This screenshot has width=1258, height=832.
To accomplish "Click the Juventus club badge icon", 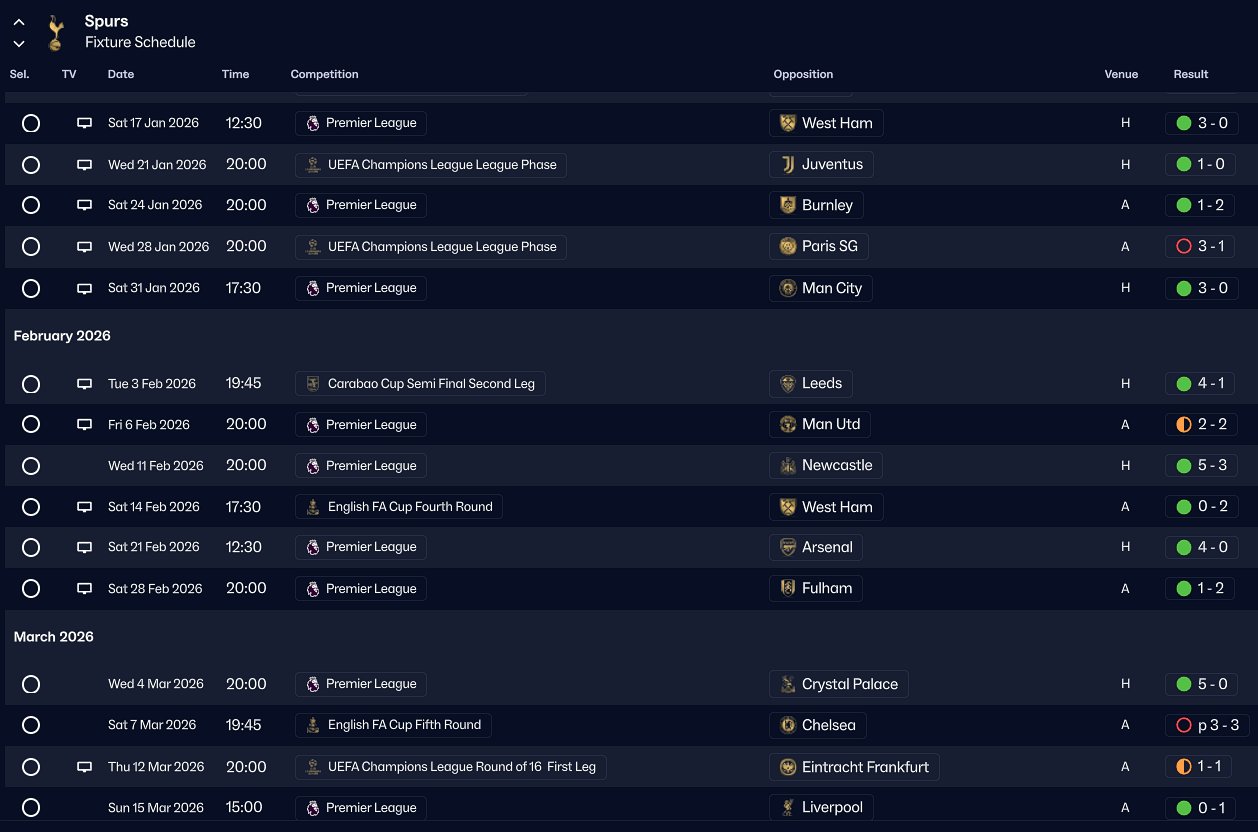I will coord(788,164).
